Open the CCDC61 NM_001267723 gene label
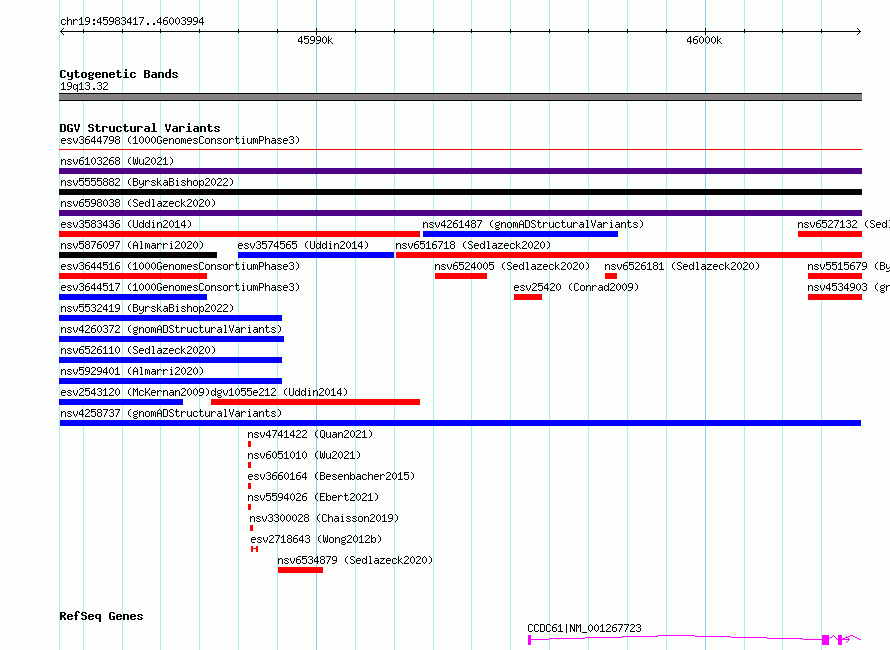Screen dimensions: 890x650 coord(584,628)
